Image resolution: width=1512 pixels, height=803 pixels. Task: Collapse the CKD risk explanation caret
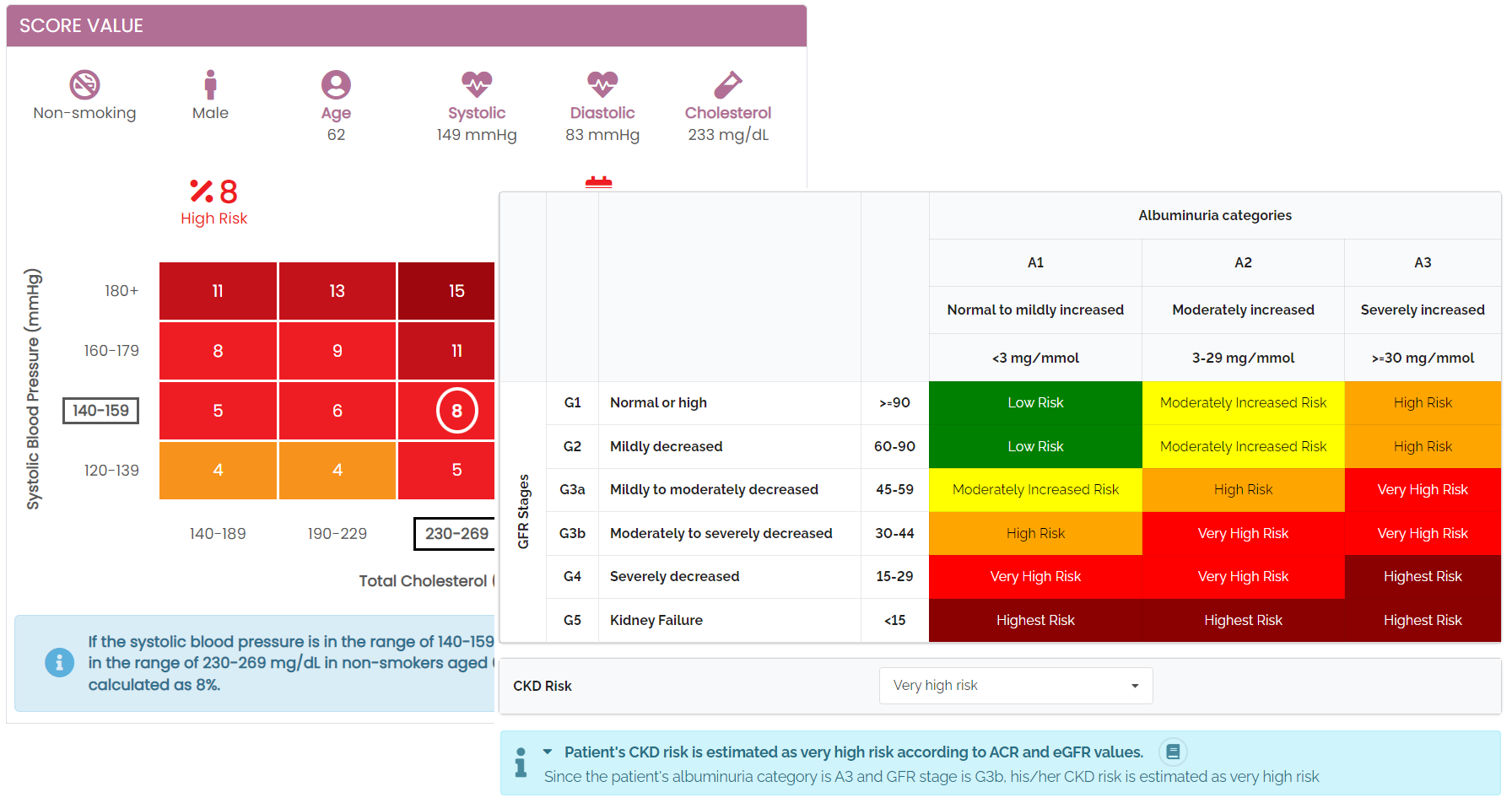[x=548, y=752]
